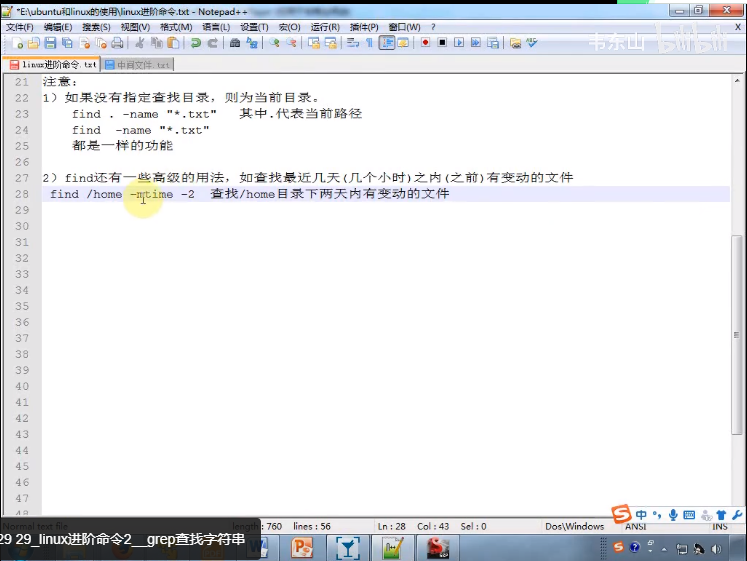Open the 宏(O) menu
Viewport: 747px width, 561px height.
pos(289,27)
